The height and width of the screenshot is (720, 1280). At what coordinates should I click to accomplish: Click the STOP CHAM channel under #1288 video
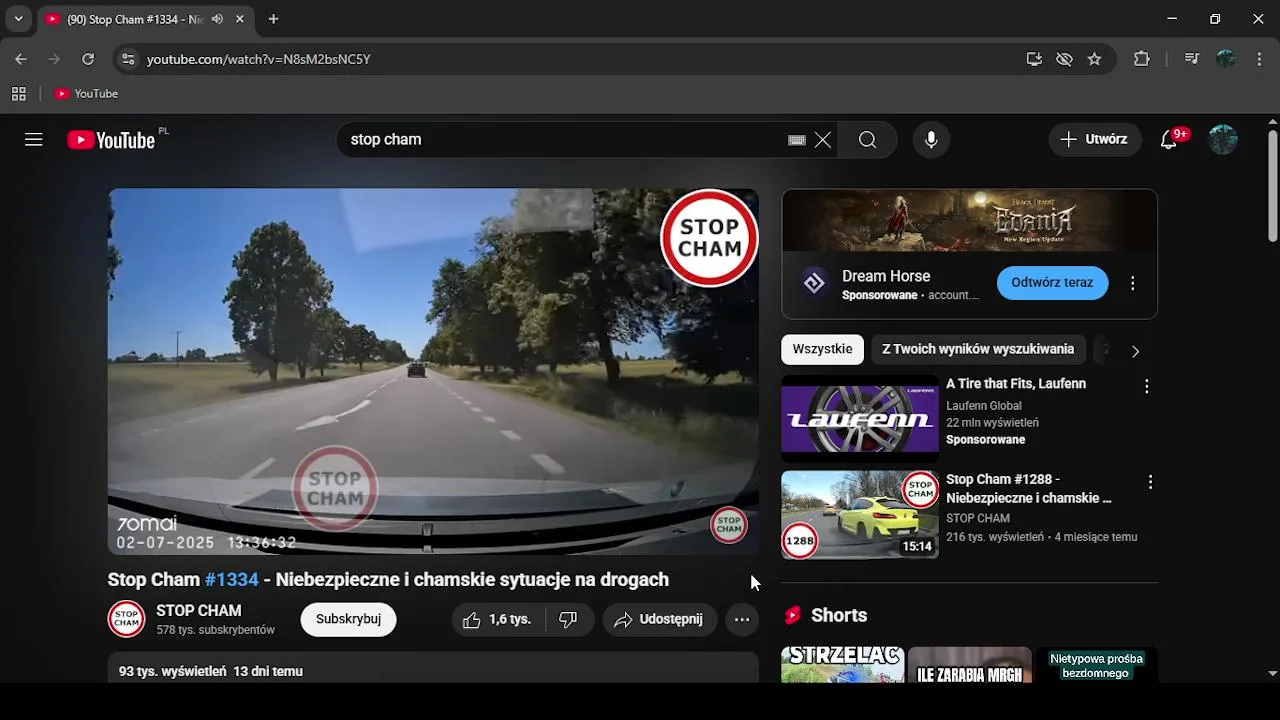978,519
